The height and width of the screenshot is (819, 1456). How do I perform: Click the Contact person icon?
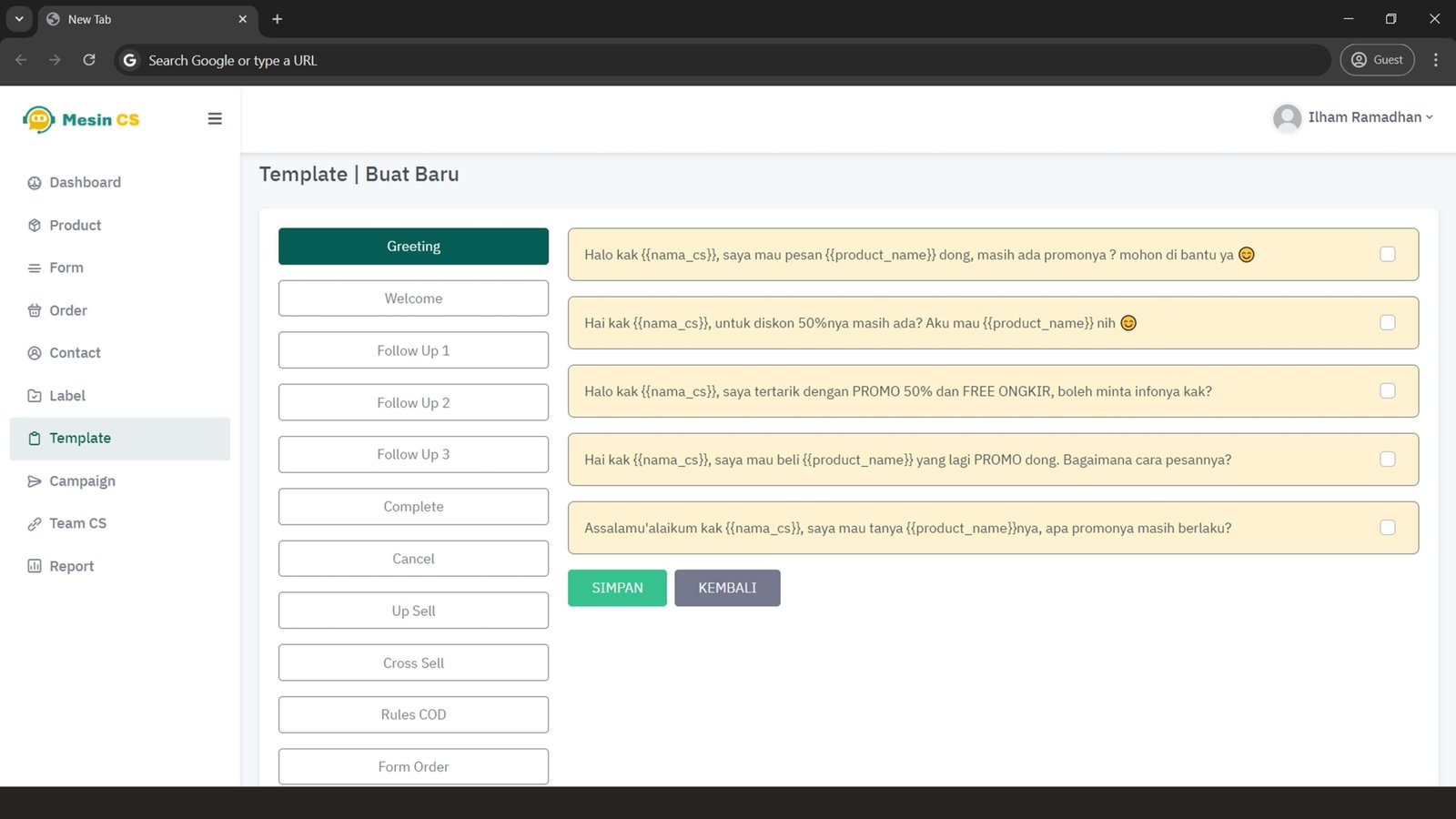(x=35, y=353)
